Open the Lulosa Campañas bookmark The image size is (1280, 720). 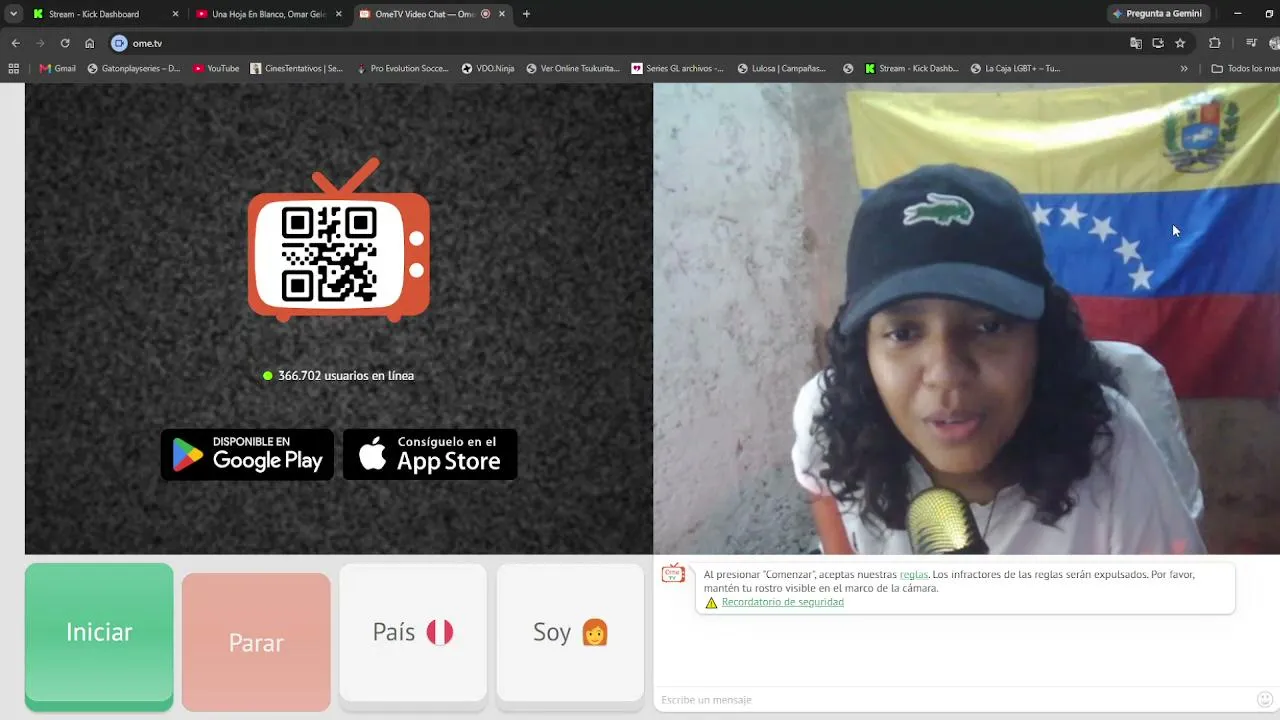pyautogui.click(x=782, y=69)
